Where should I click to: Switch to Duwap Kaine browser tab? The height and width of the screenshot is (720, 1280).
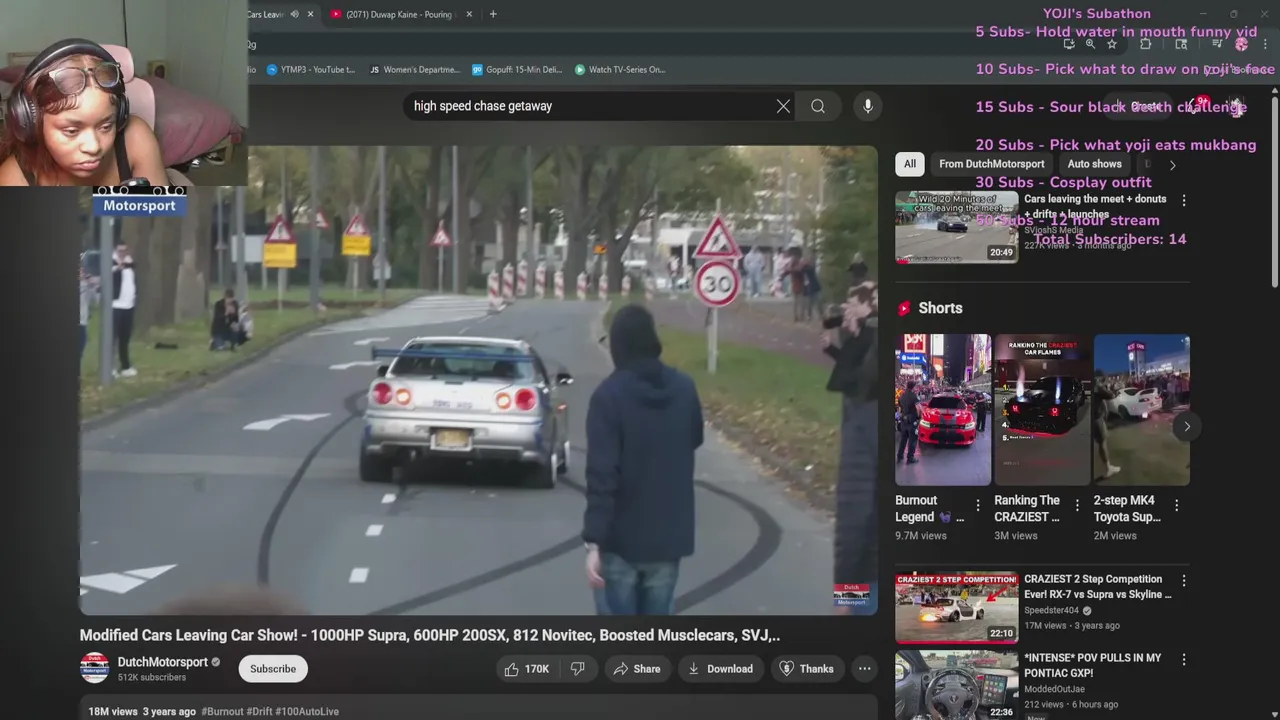[x=400, y=14]
